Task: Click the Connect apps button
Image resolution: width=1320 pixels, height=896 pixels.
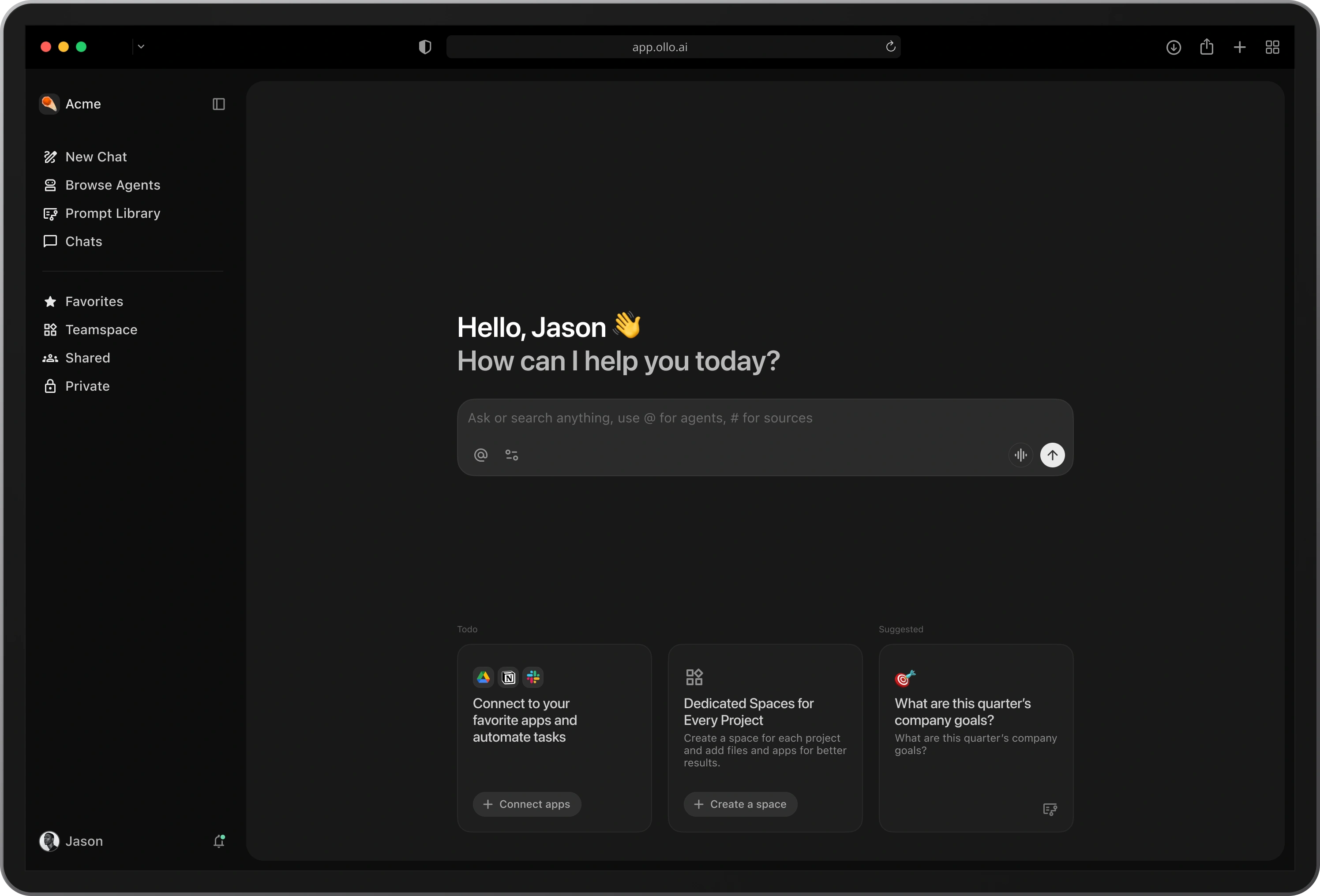Action: [526, 804]
